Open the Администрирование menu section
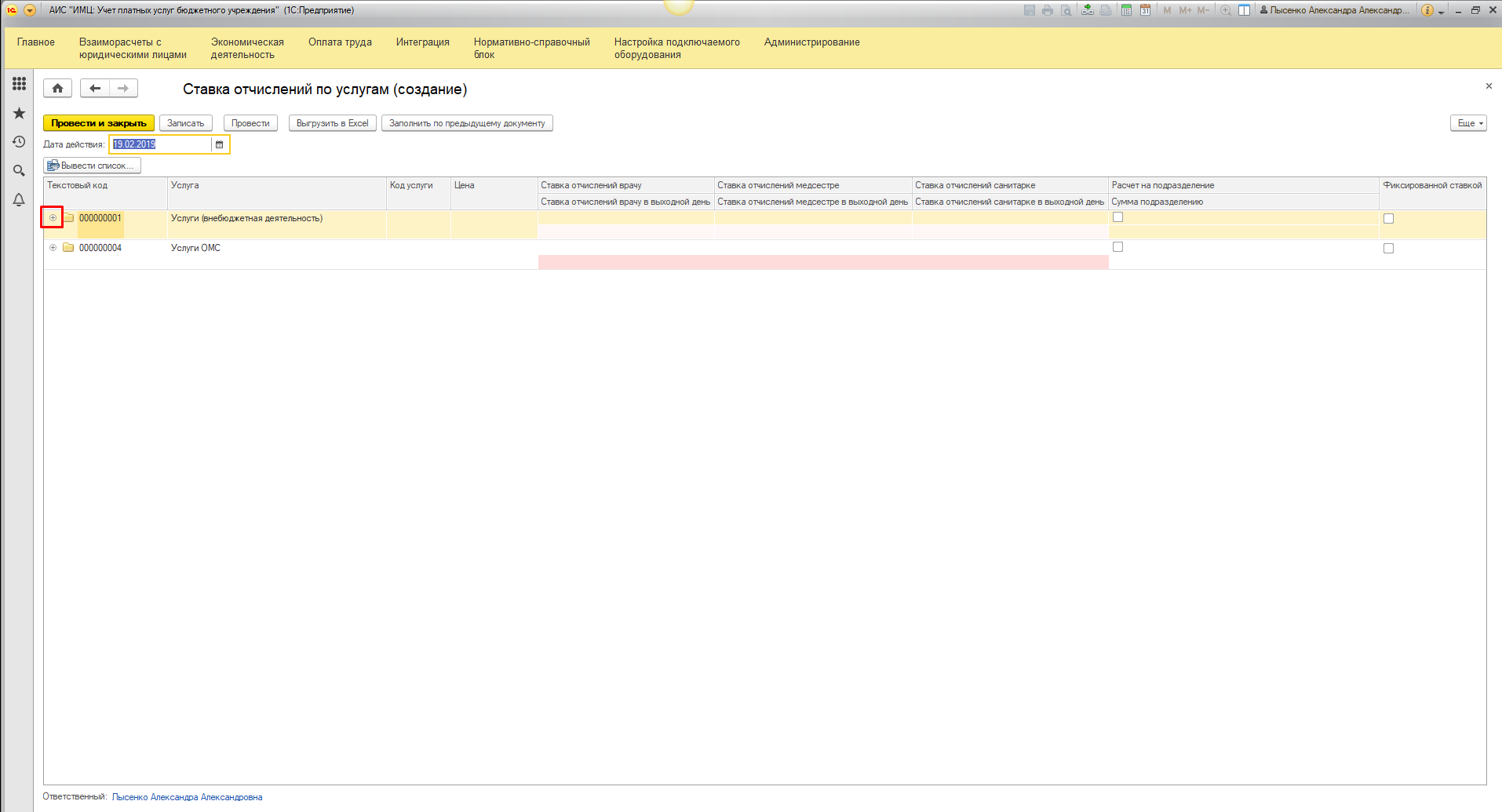This screenshot has height=812, width=1502. pyautogui.click(x=811, y=42)
